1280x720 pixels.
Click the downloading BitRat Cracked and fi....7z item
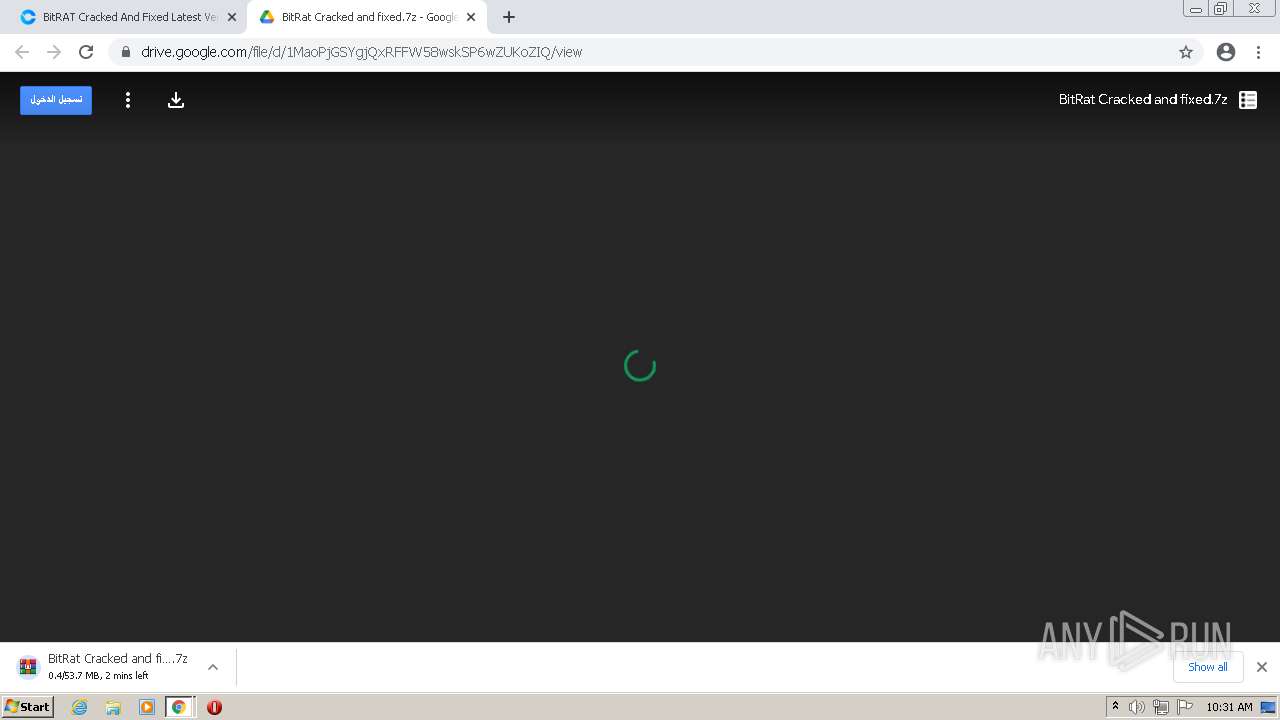[x=118, y=667]
